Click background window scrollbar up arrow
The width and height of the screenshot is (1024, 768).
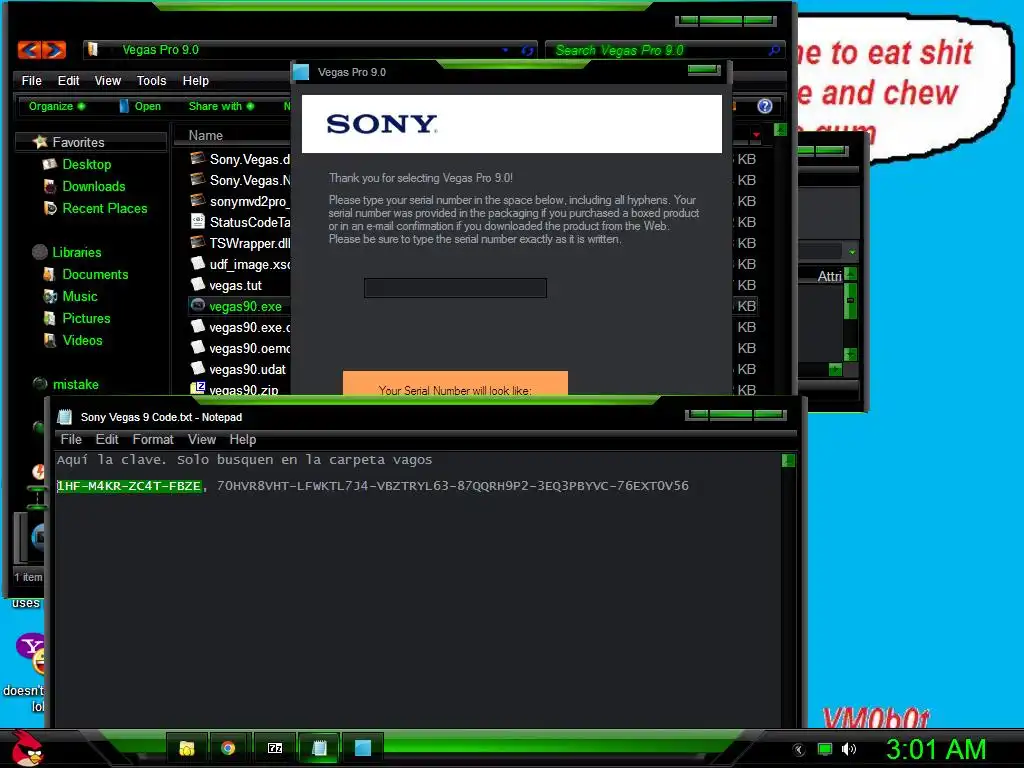tap(850, 274)
